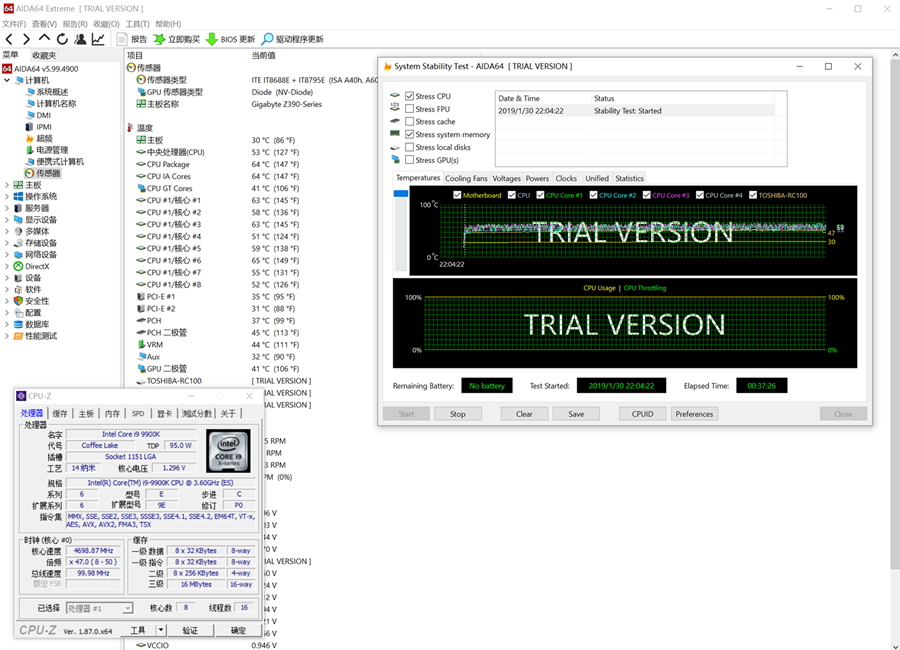
Task: Click the user profile icon in toolbar
Action: coord(80,39)
